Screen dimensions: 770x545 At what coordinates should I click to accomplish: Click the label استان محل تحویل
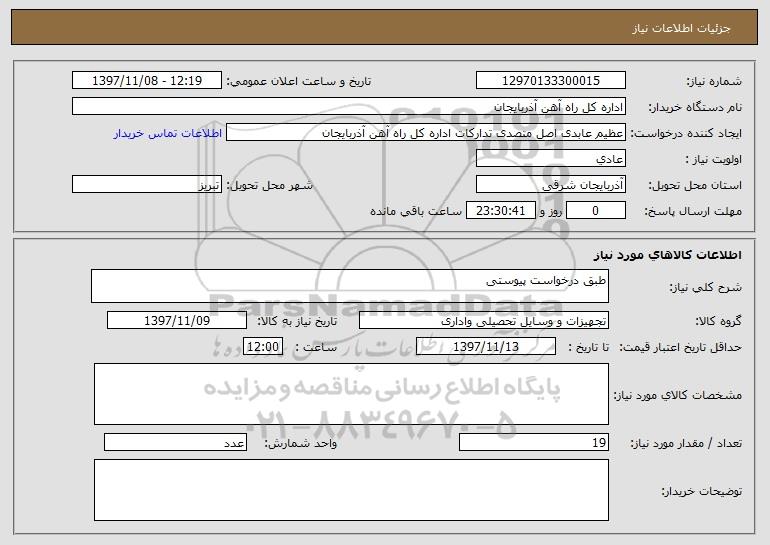tap(695, 185)
